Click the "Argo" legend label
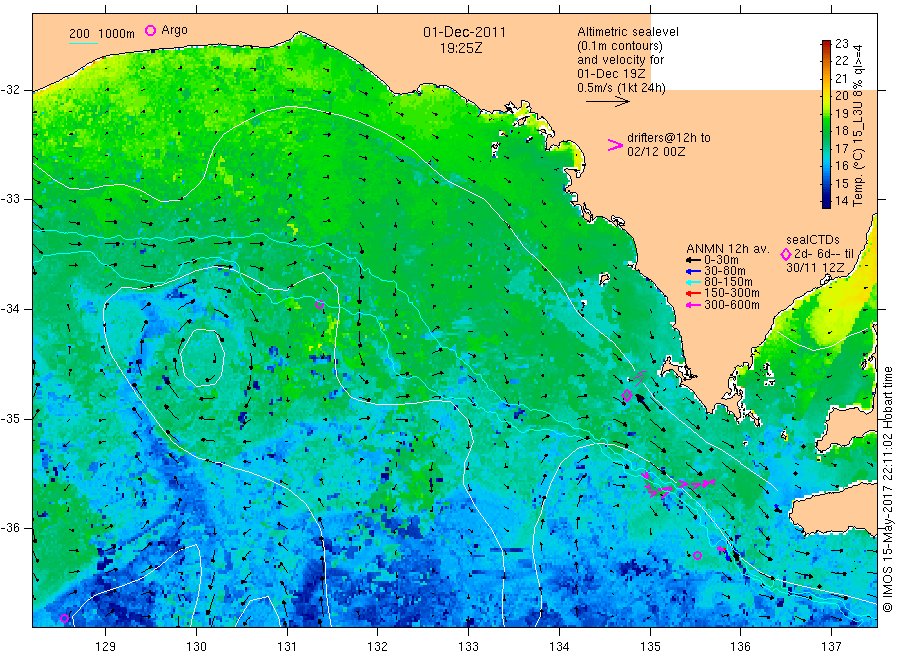 tap(174, 30)
